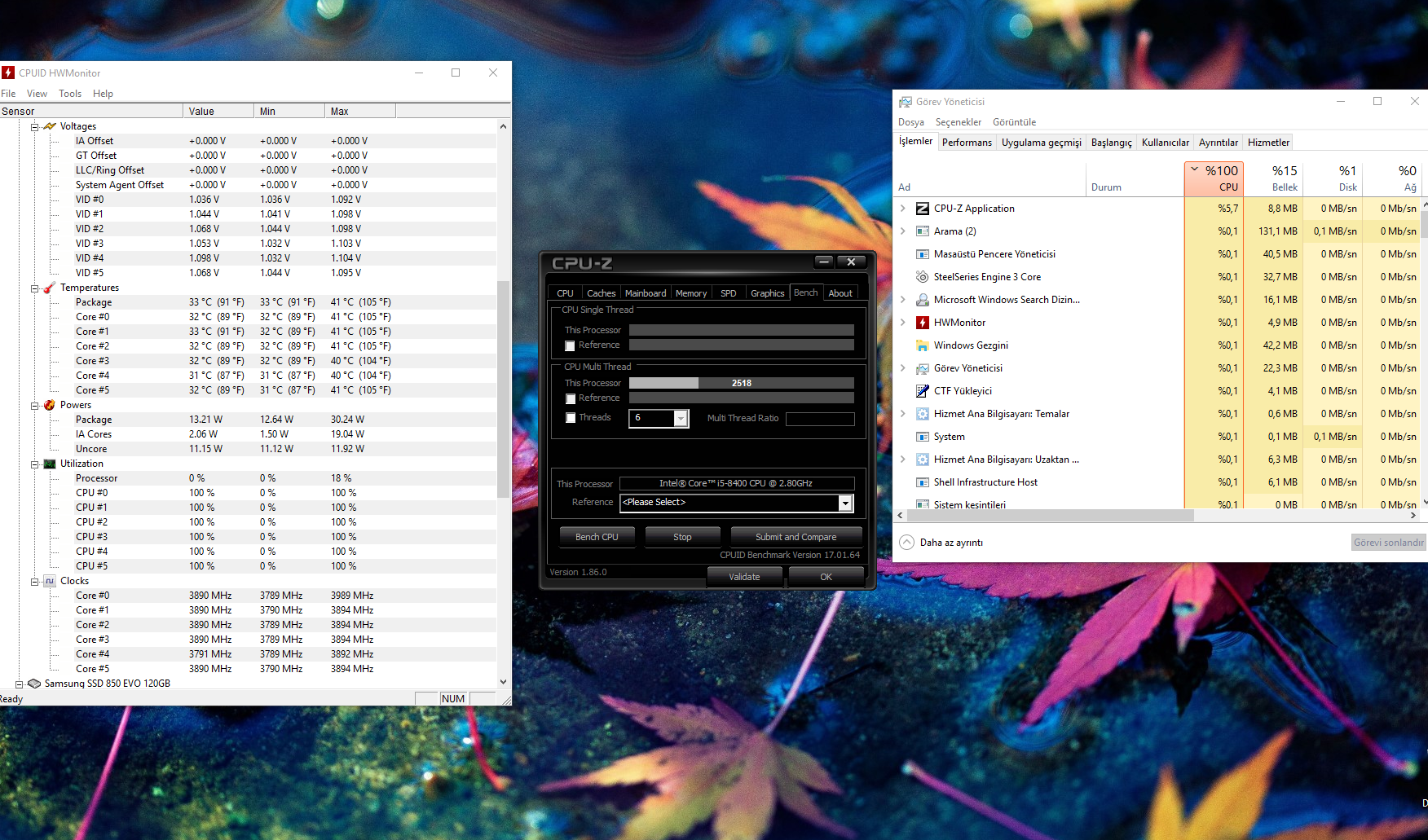Viewport: 1428px width, 840px height.
Task: Sort processes by the Bellek column header
Action: pos(1272,178)
